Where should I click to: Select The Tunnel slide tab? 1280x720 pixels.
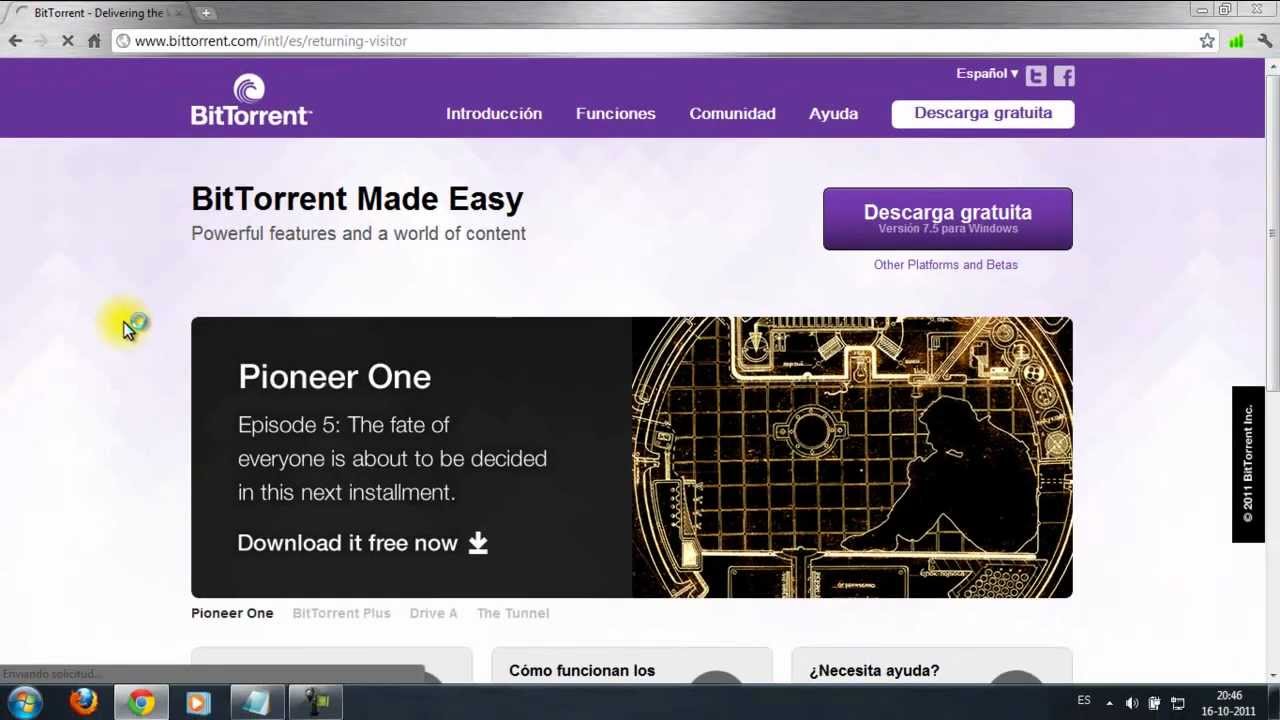coord(513,613)
